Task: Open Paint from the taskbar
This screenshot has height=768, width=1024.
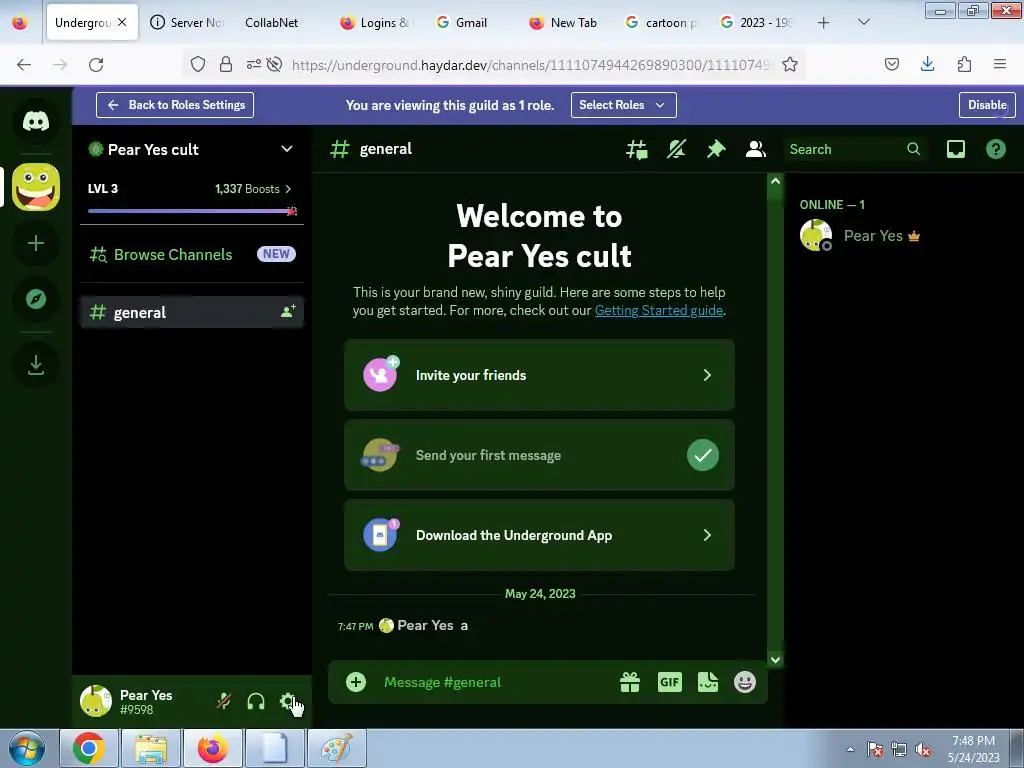Action: pos(337,748)
